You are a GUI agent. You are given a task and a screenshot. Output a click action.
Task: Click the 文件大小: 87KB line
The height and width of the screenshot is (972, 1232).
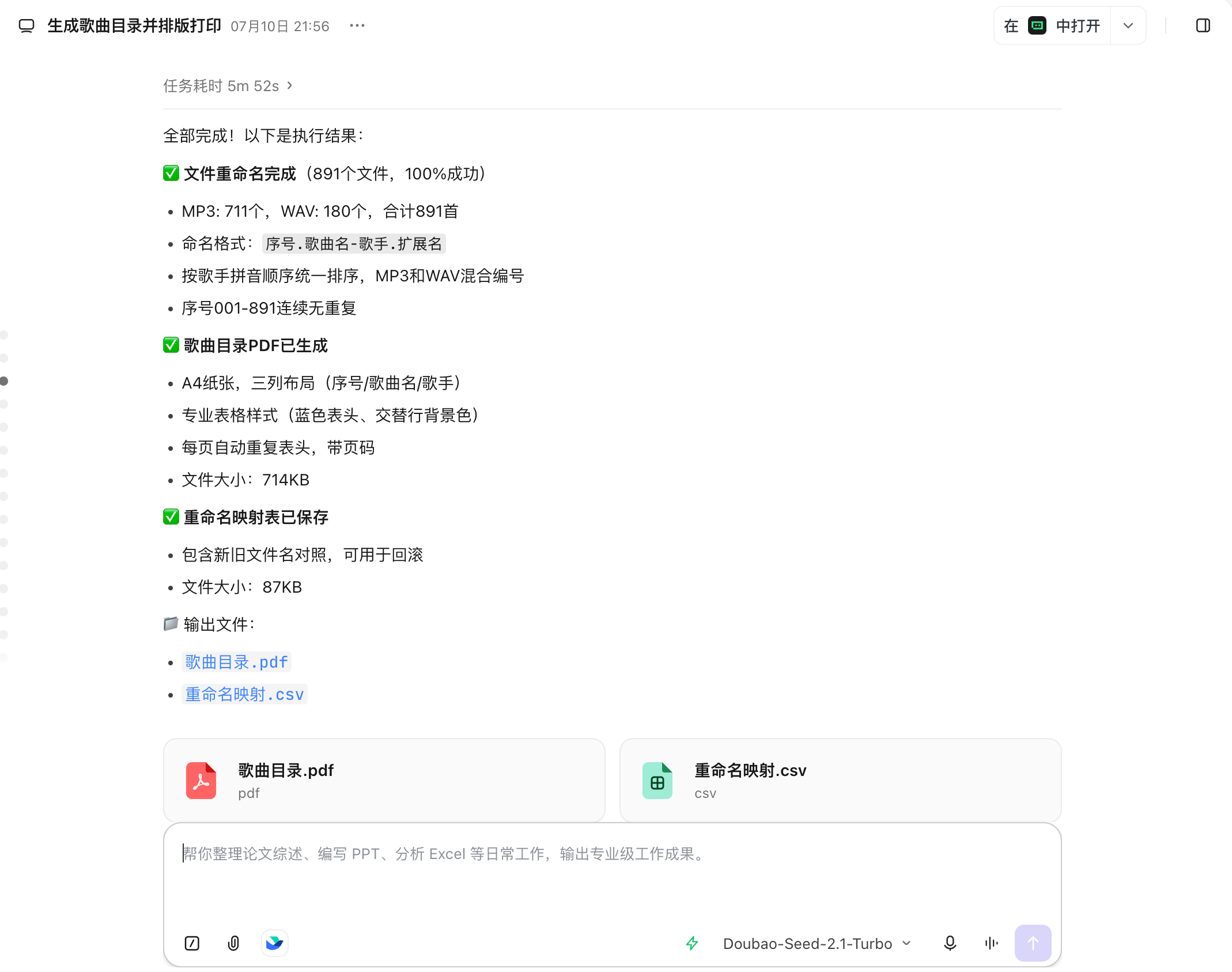[242, 587]
